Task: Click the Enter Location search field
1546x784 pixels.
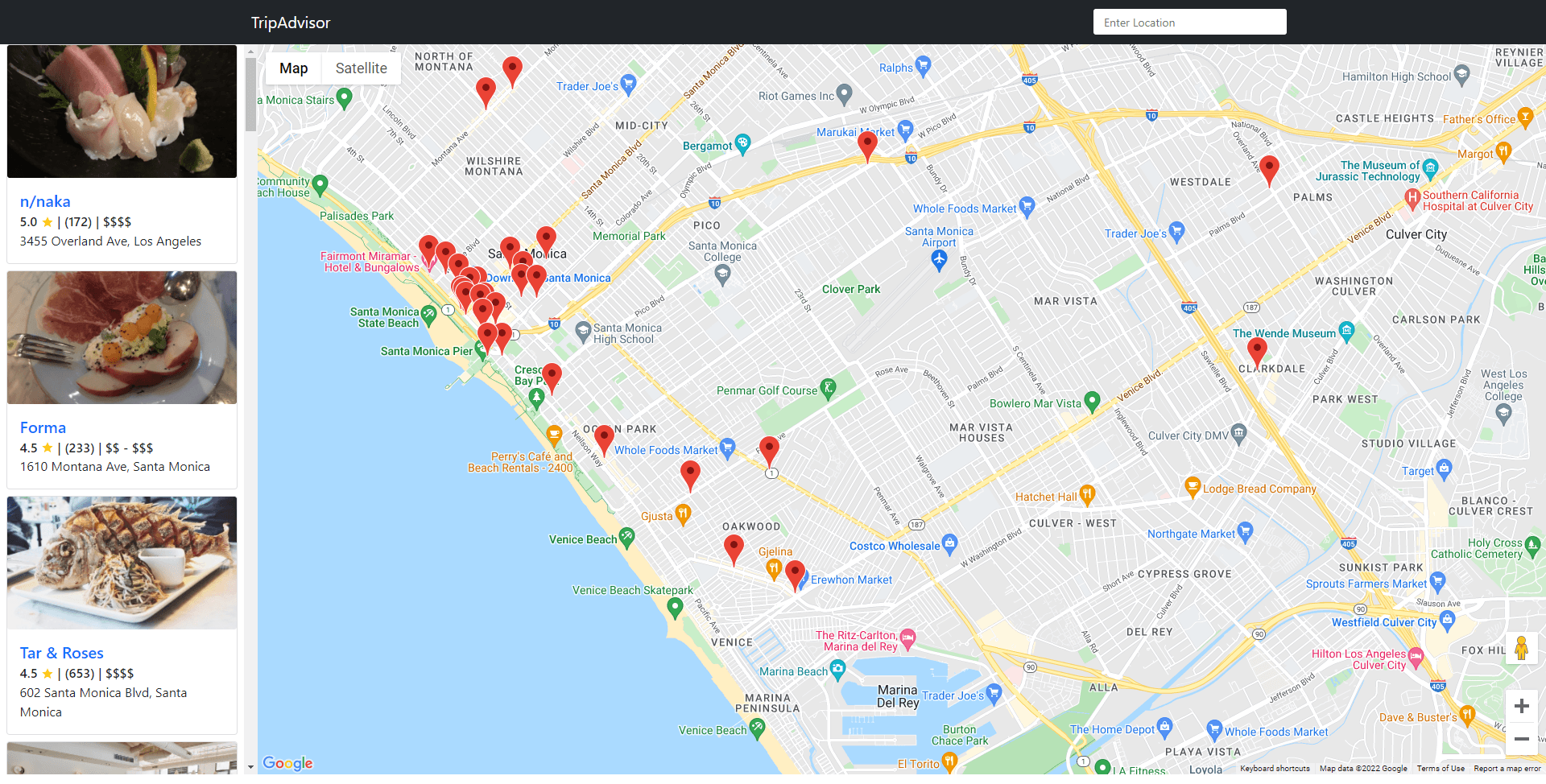Action: click(1189, 23)
